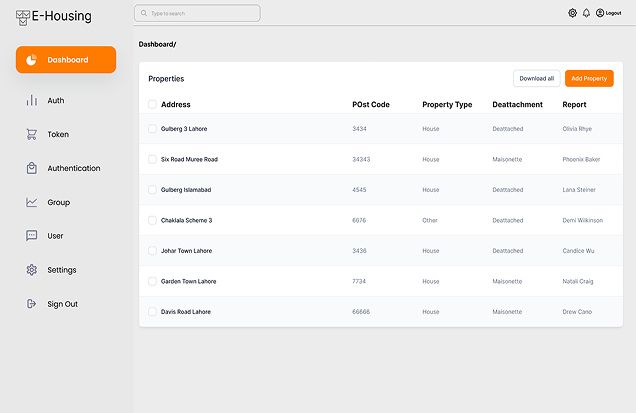
Task: Click the Auth bar chart icon
Action: pos(32,101)
